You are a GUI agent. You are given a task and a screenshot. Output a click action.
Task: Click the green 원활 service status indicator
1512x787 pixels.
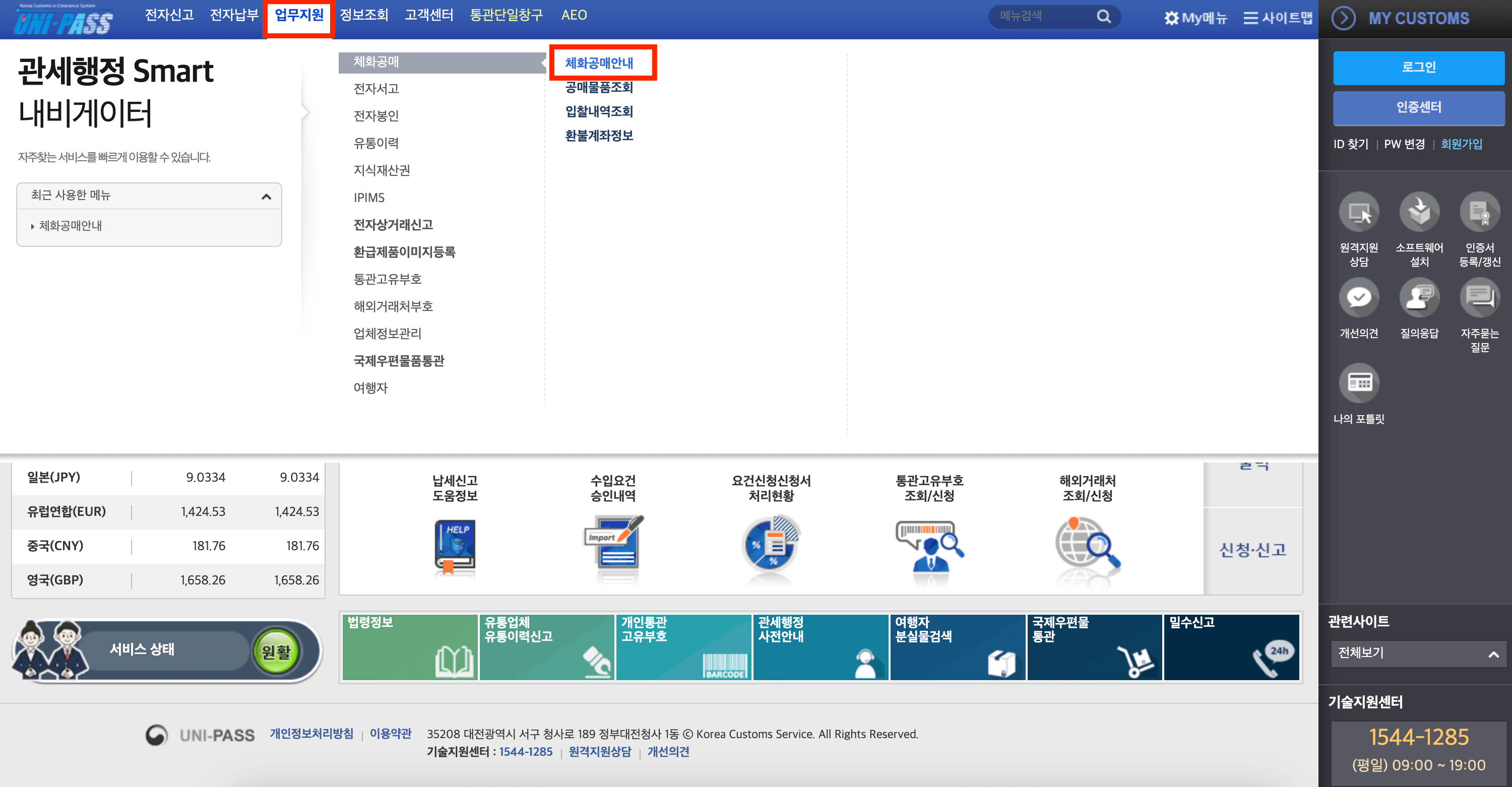click(x=276, y=651)
